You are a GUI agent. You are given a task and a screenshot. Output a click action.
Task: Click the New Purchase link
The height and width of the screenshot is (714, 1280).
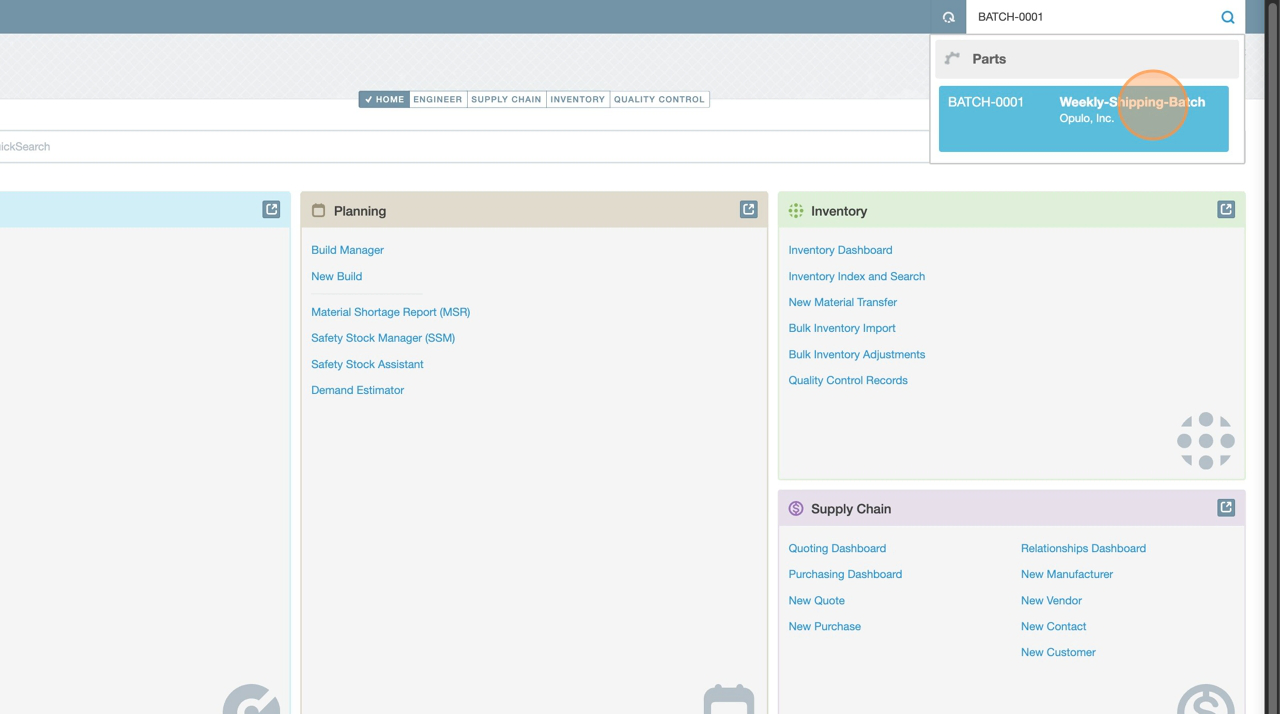(824, 626)
